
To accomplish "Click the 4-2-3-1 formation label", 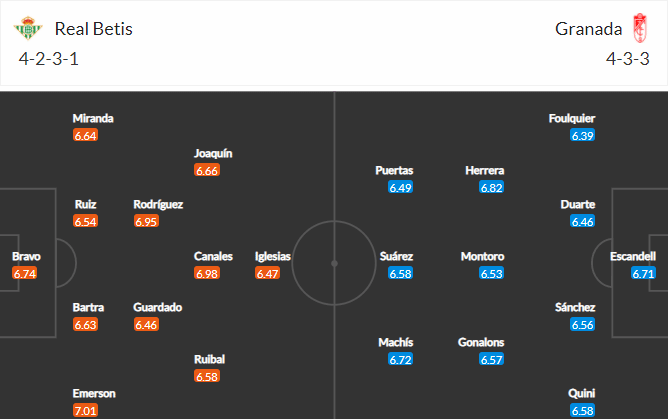I will [x=49, y=59].
